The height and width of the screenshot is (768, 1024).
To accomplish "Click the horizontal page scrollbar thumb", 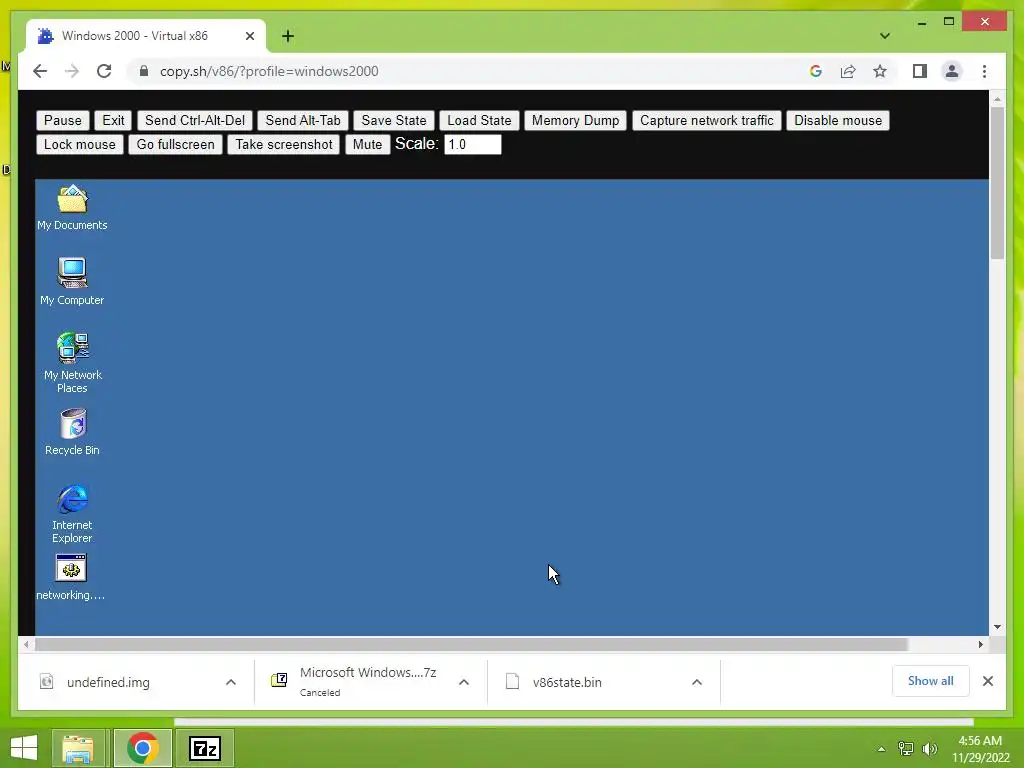I will pos(471,645).
